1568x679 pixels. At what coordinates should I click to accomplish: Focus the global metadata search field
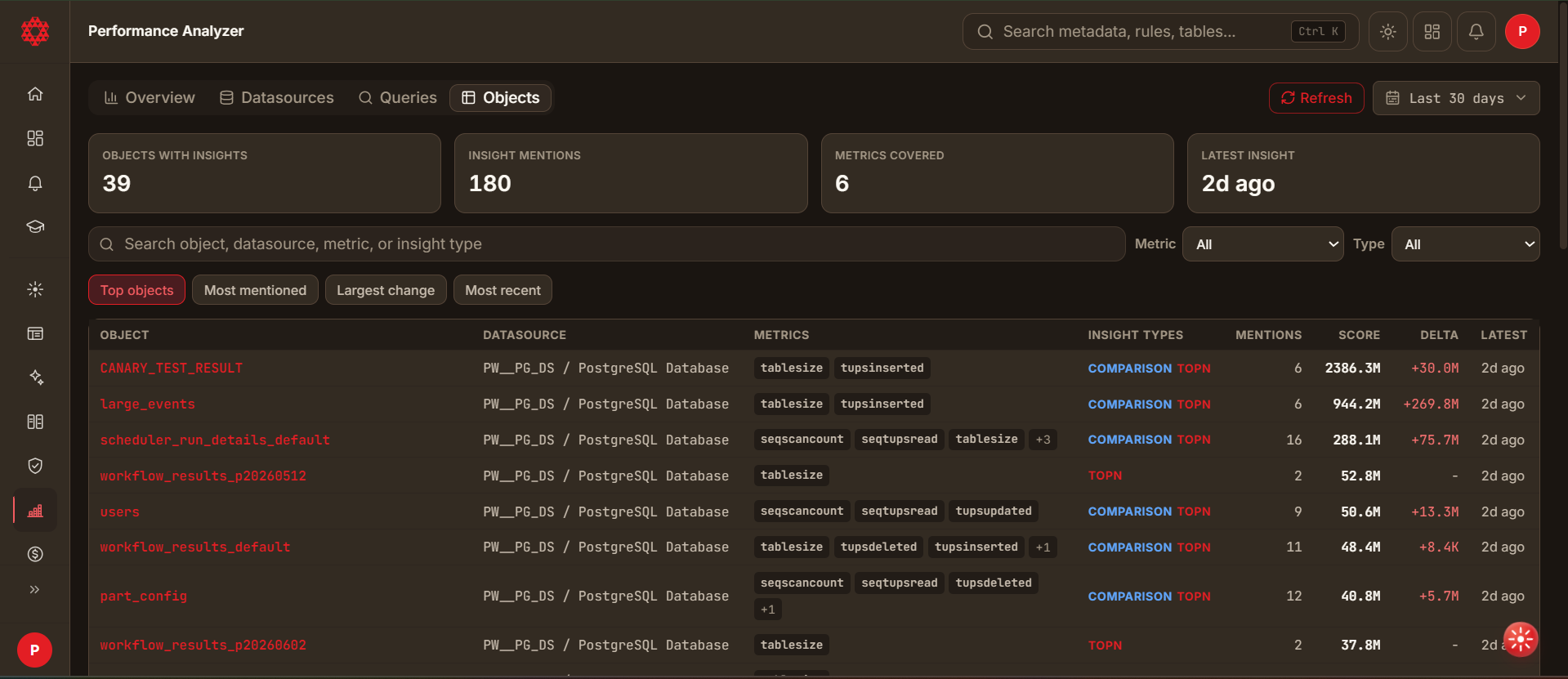[x=1160, y=32]
